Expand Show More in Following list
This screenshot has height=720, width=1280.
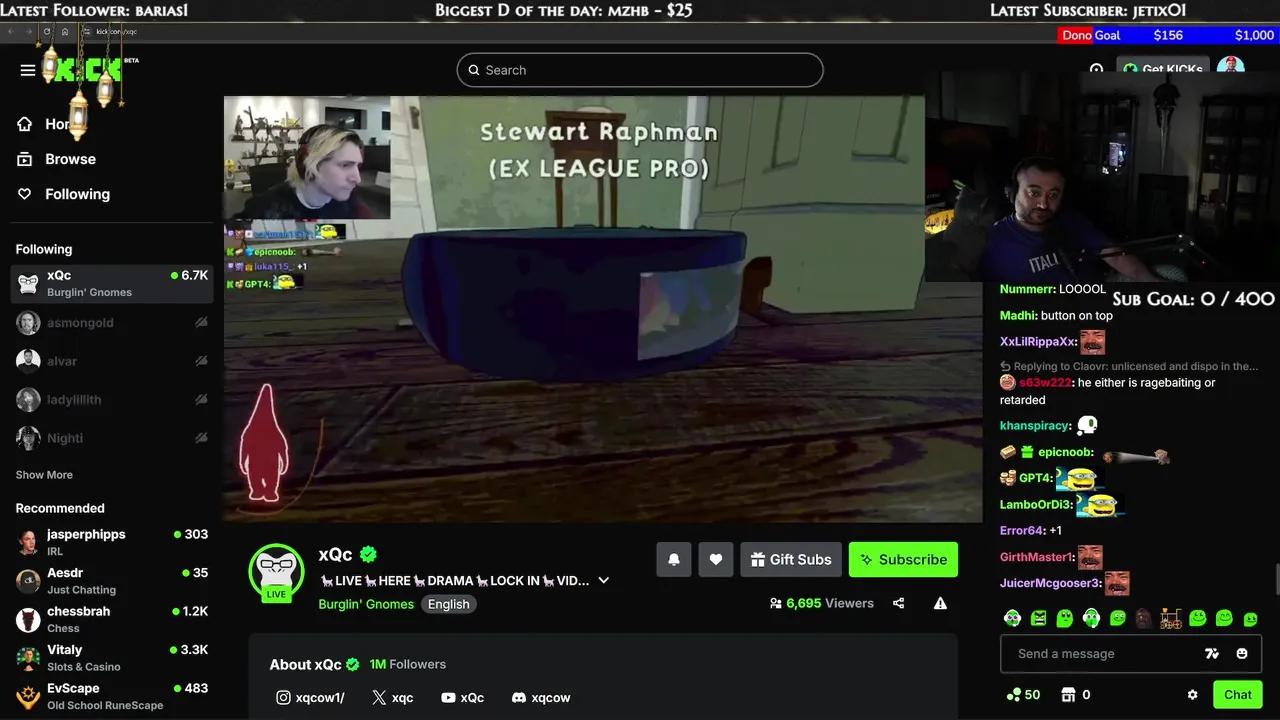point(44,475)
